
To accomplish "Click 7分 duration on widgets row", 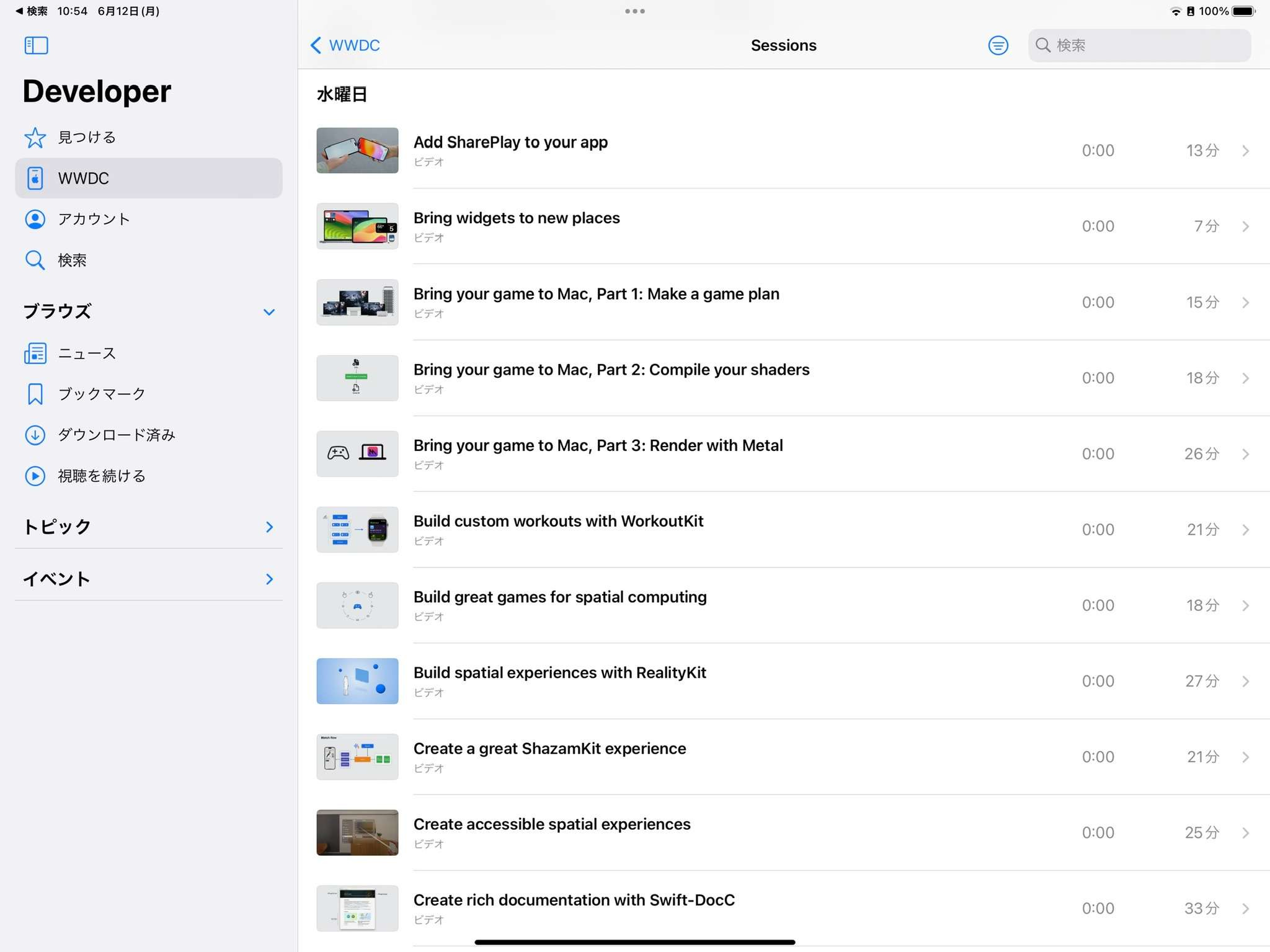I will 1207,226.
